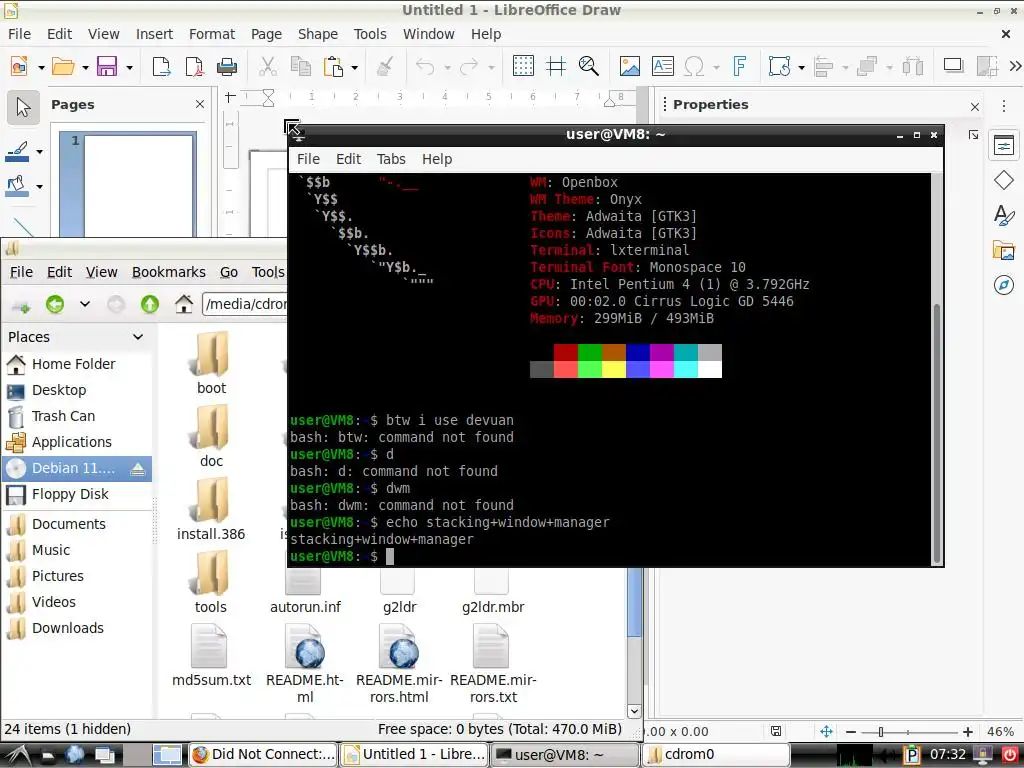Click zoom in plus in Draw status bar
The width and height of the screenshot is (1024, 768).
pyautogui.click(x=967, y=732)
